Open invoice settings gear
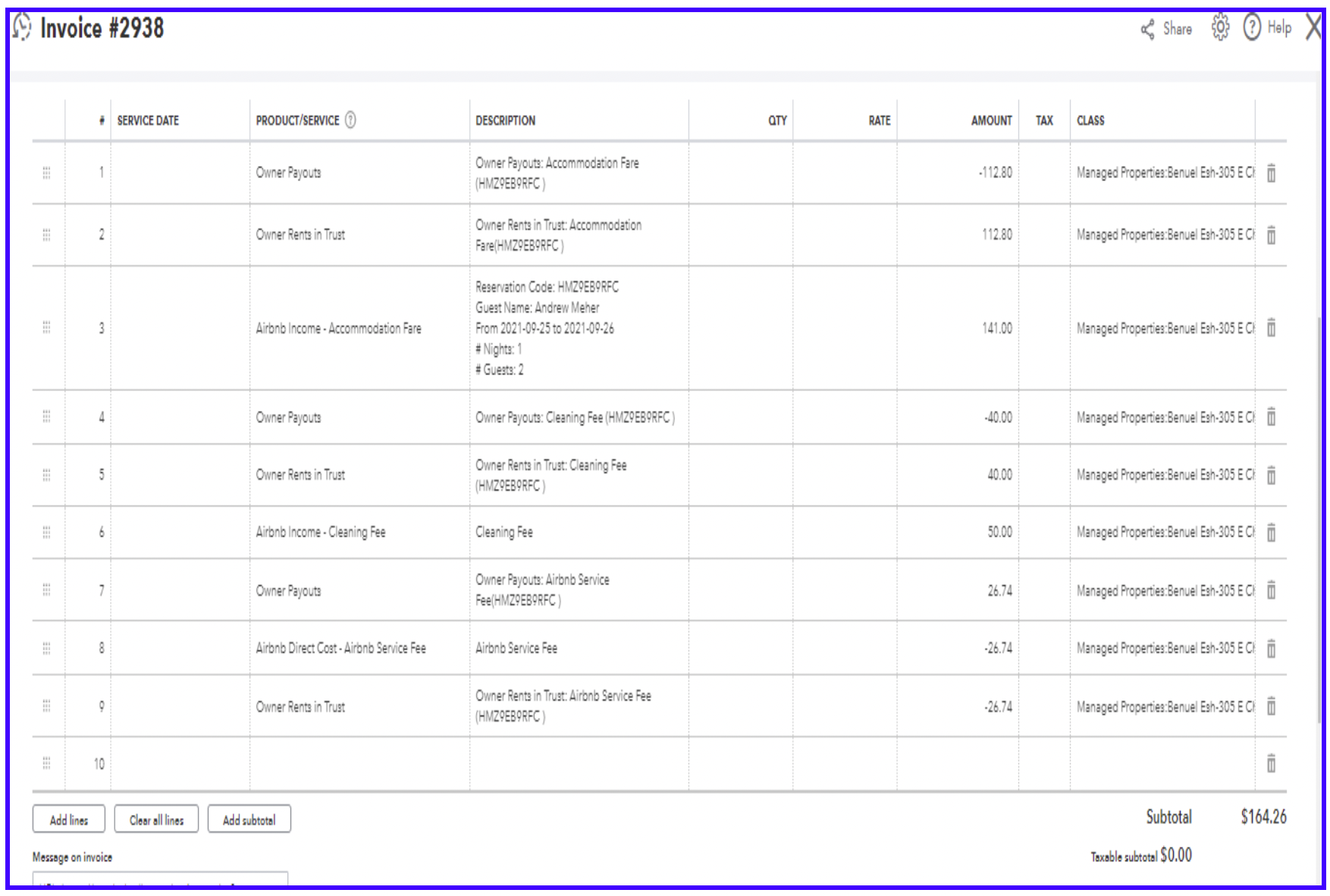This screenshot has height=896, width=1330. tap(1220, 27)
